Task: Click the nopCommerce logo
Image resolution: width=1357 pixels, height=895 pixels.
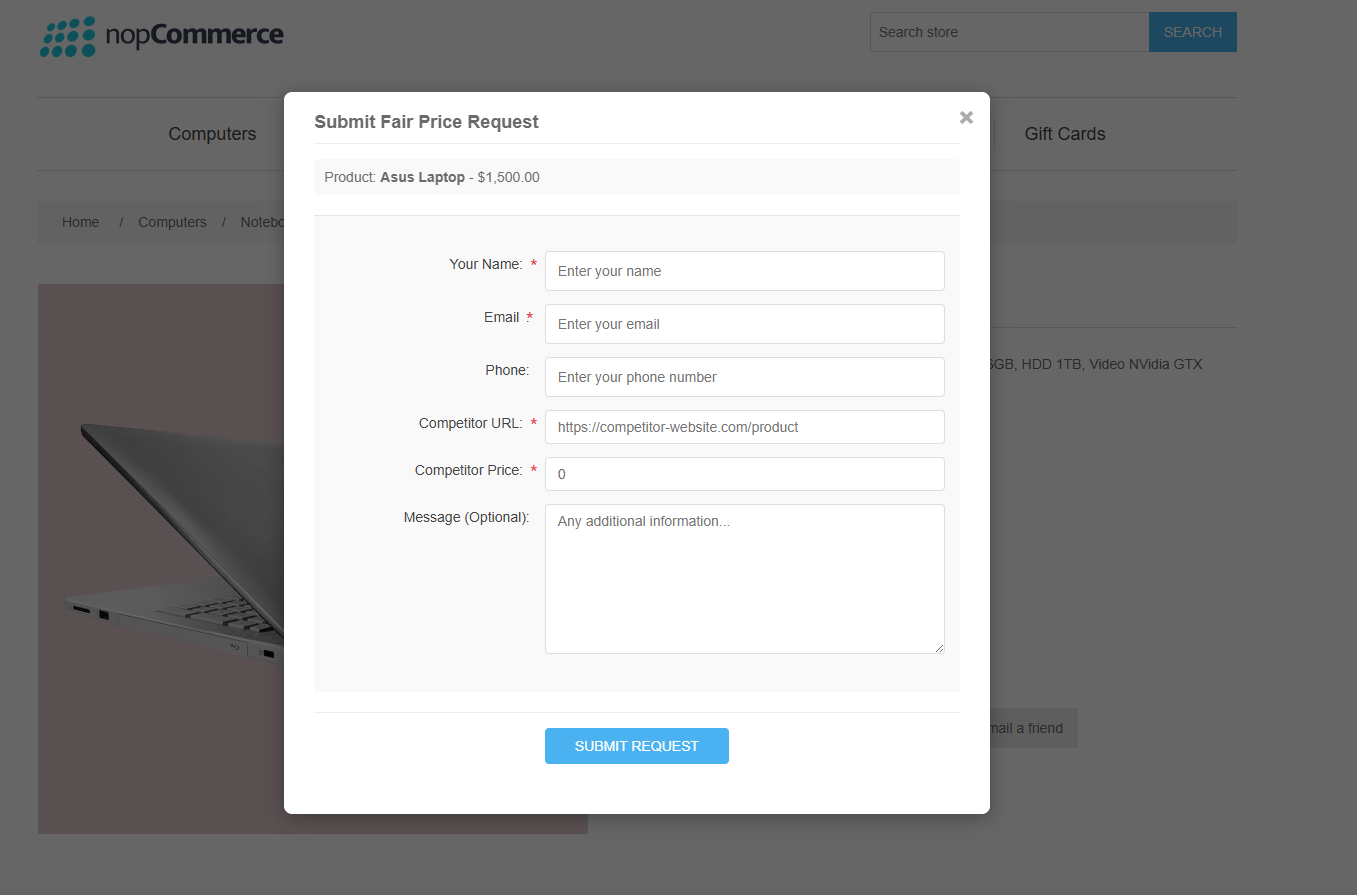Action: pyautogui.click(x=162, y=36)
